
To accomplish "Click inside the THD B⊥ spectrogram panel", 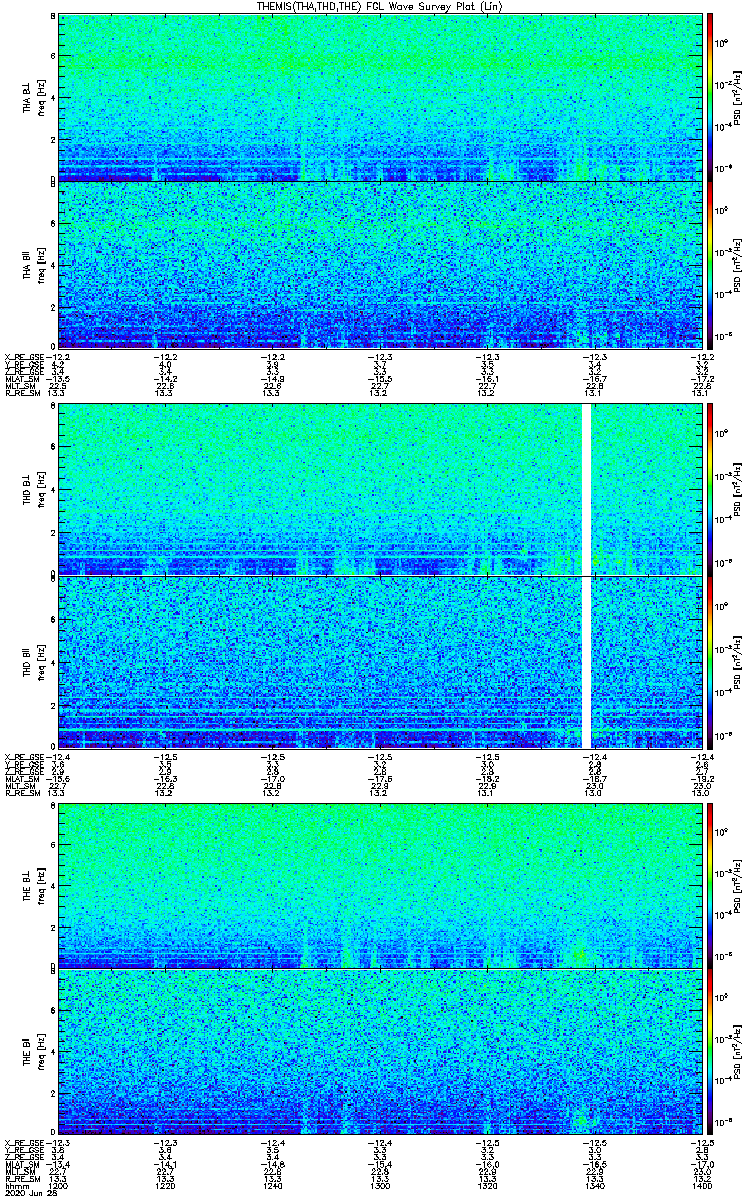I will click(380, 489).
